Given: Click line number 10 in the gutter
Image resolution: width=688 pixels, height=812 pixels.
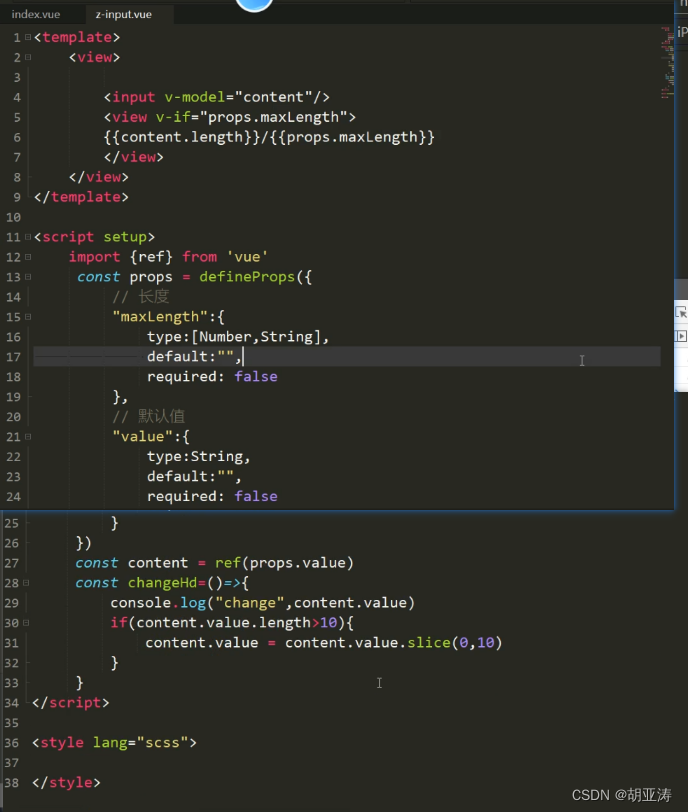Looking at the screenshot, I should [x=13, y=217].
